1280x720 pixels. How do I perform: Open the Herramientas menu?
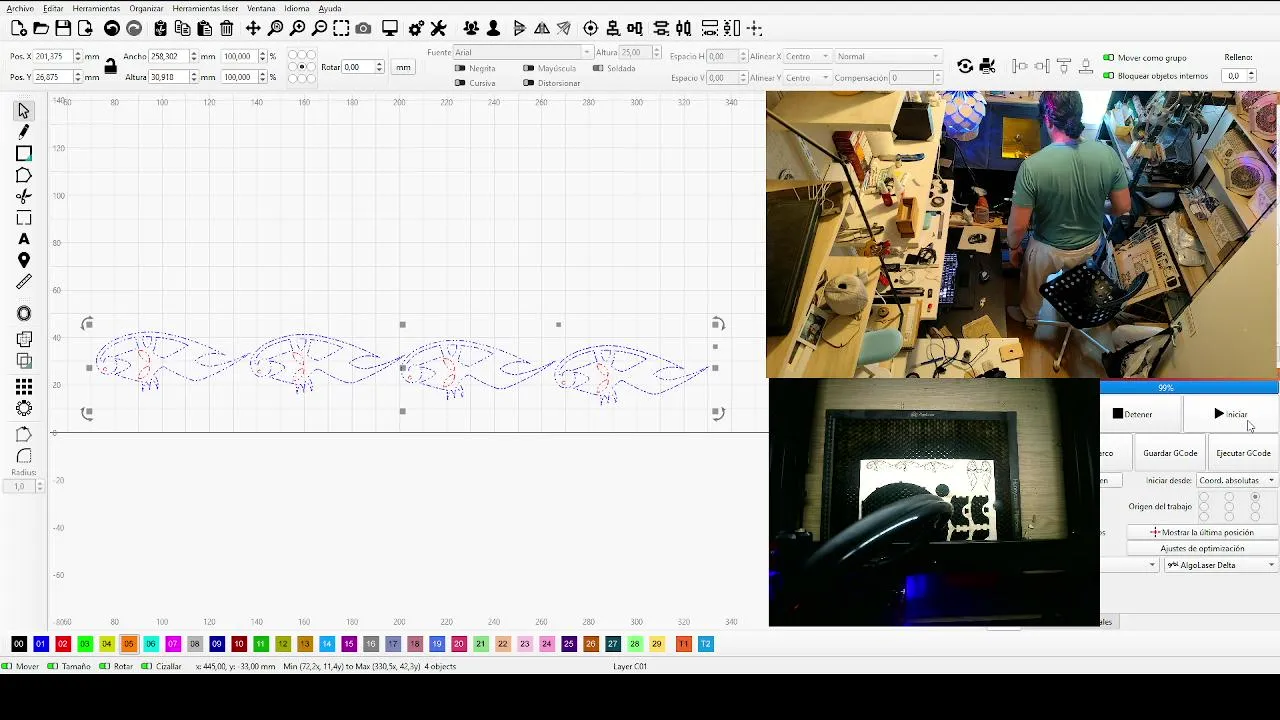96,8
